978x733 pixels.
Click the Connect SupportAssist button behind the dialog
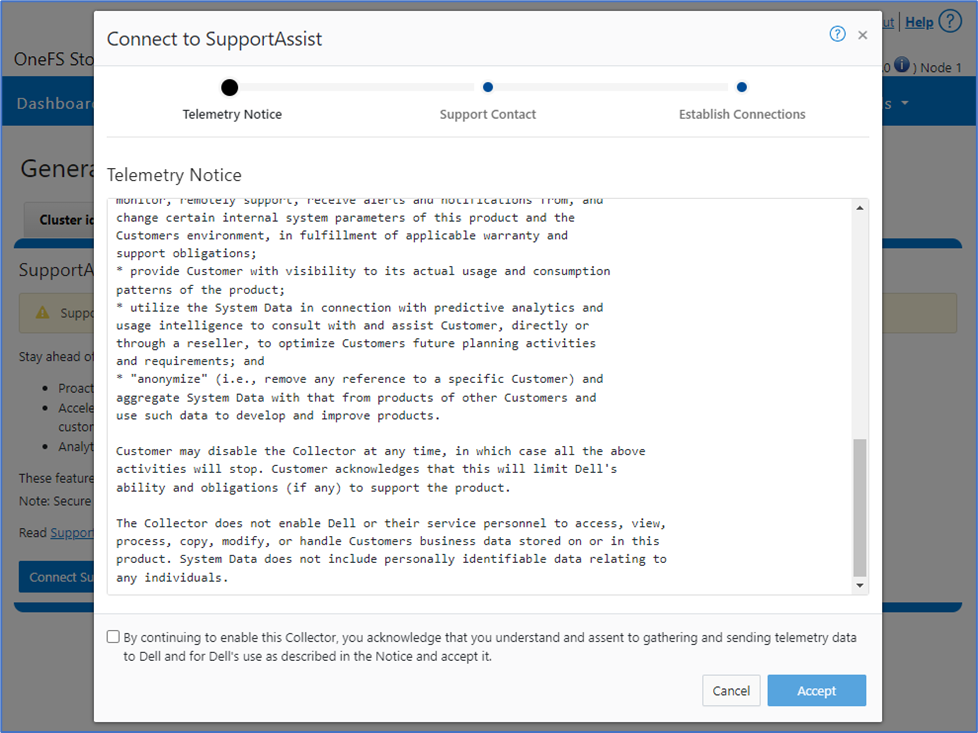[x=55, y=577]
